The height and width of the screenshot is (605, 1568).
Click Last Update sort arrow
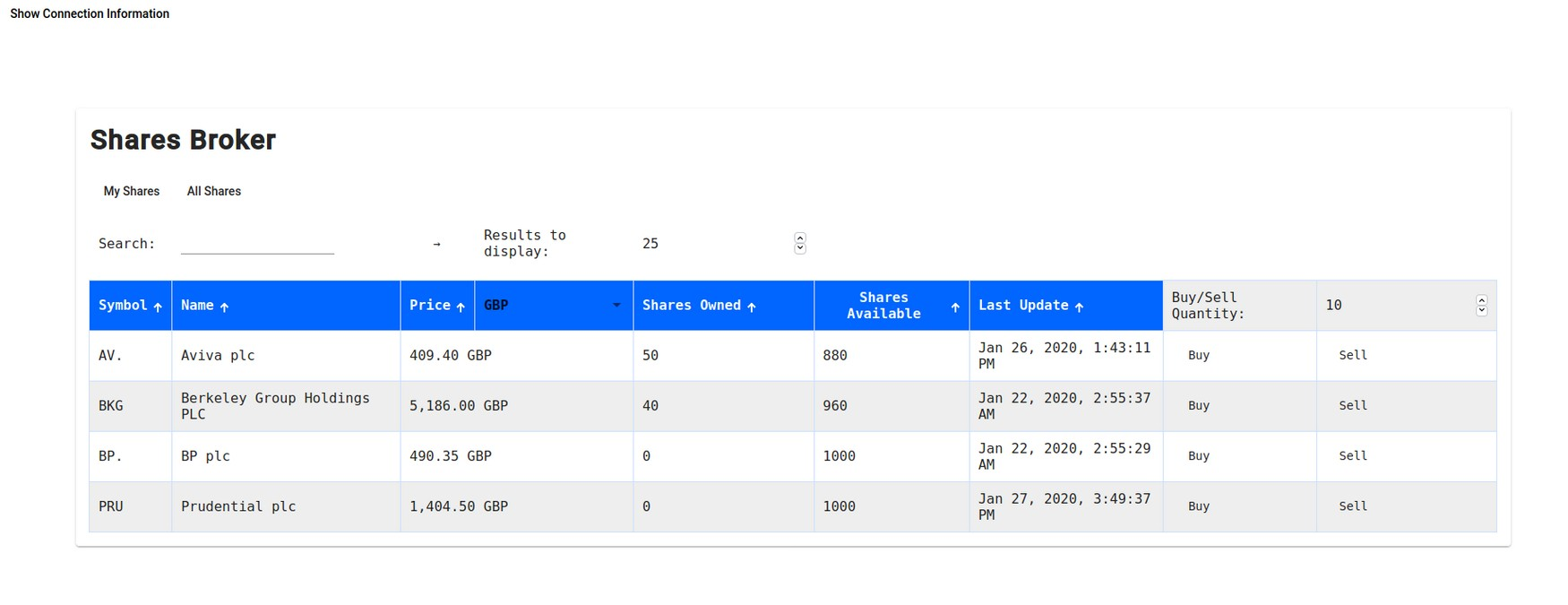coord(1079,307)
